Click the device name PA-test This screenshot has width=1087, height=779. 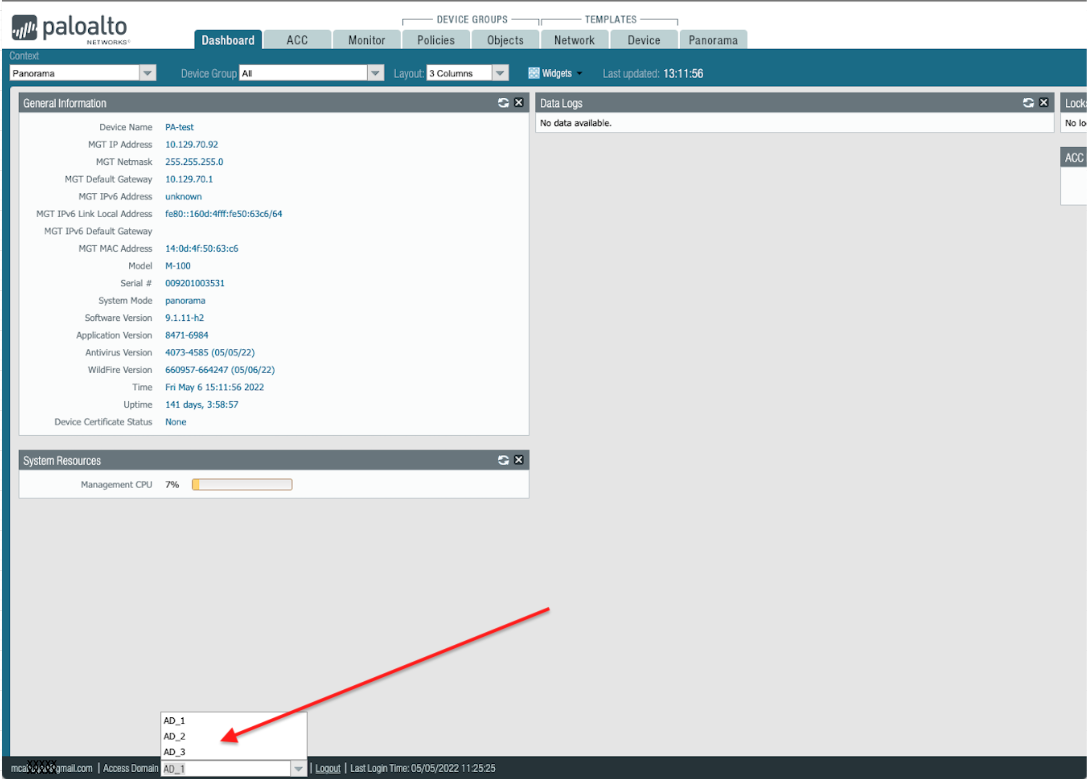(180, 128)
